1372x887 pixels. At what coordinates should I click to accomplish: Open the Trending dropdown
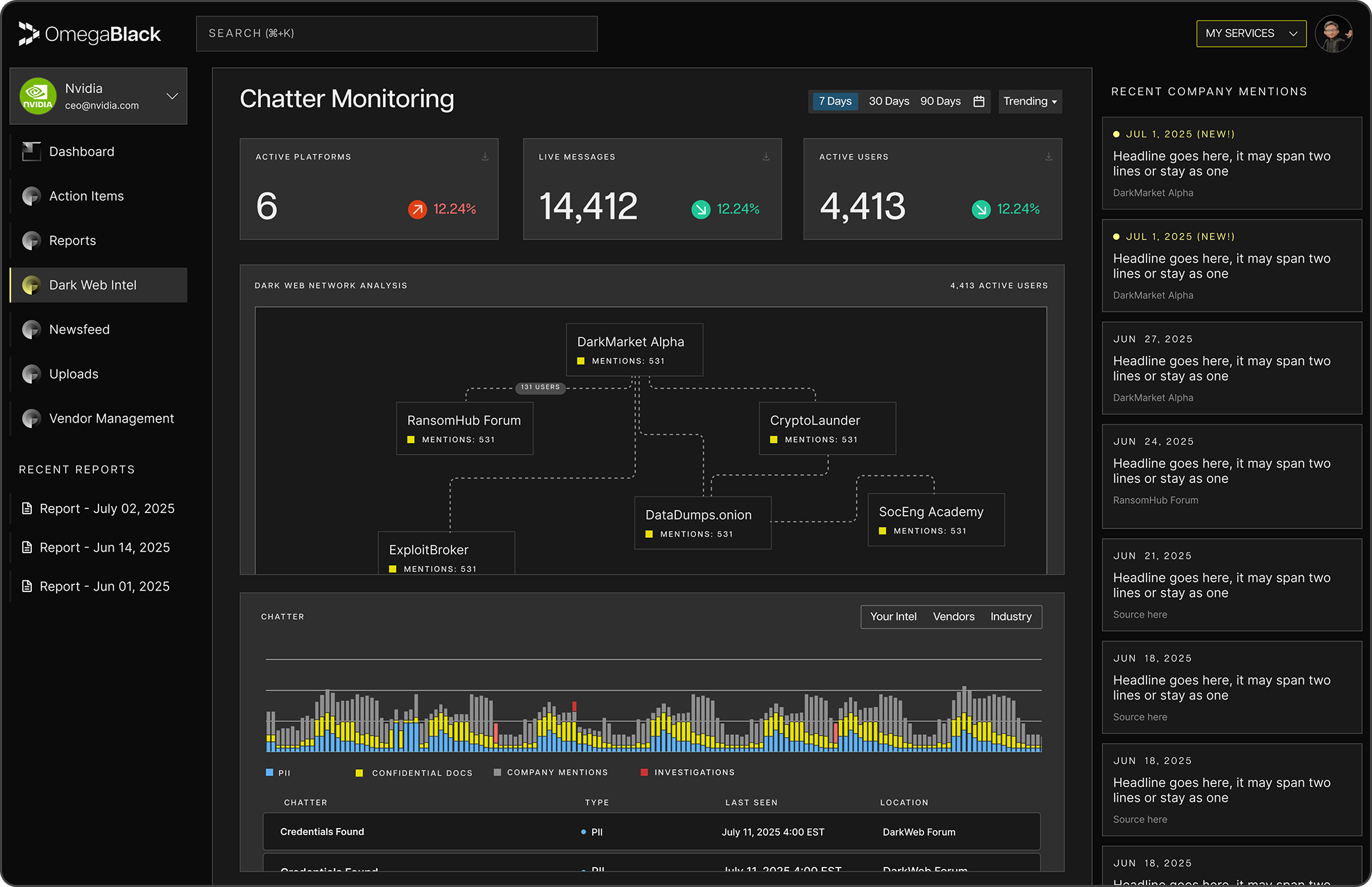tap(1030, 101)
